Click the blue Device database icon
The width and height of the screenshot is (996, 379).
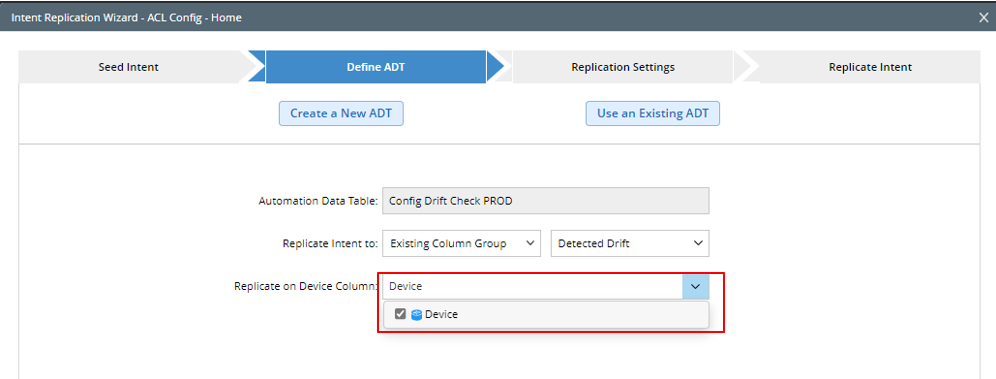[417, 314]
